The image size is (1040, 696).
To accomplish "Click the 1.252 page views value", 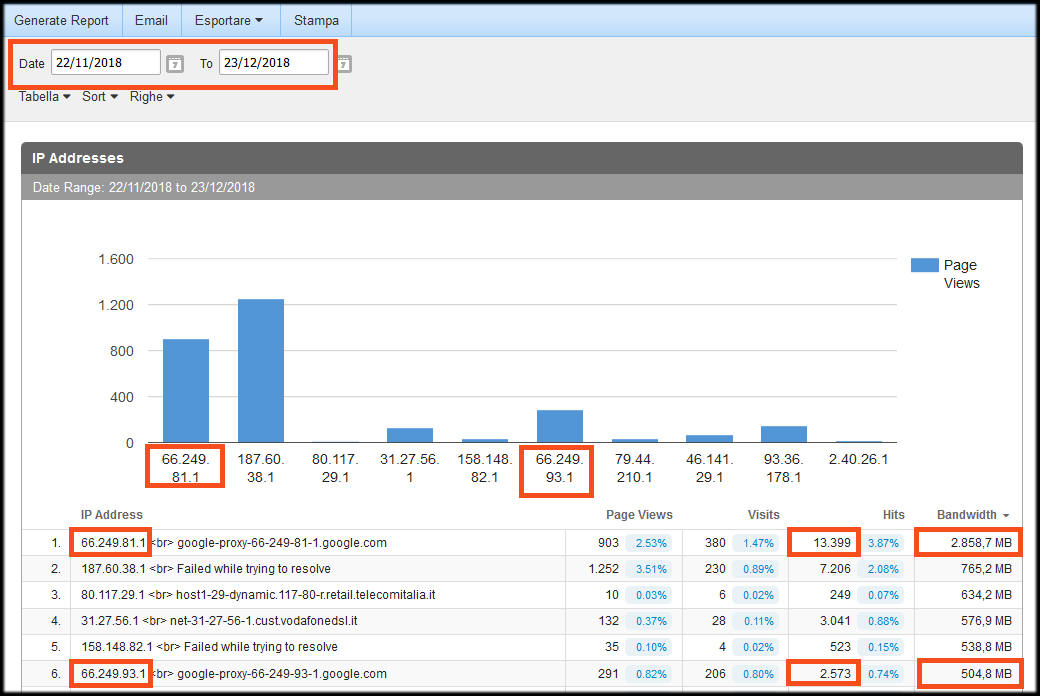I will (x=604, y=569).
